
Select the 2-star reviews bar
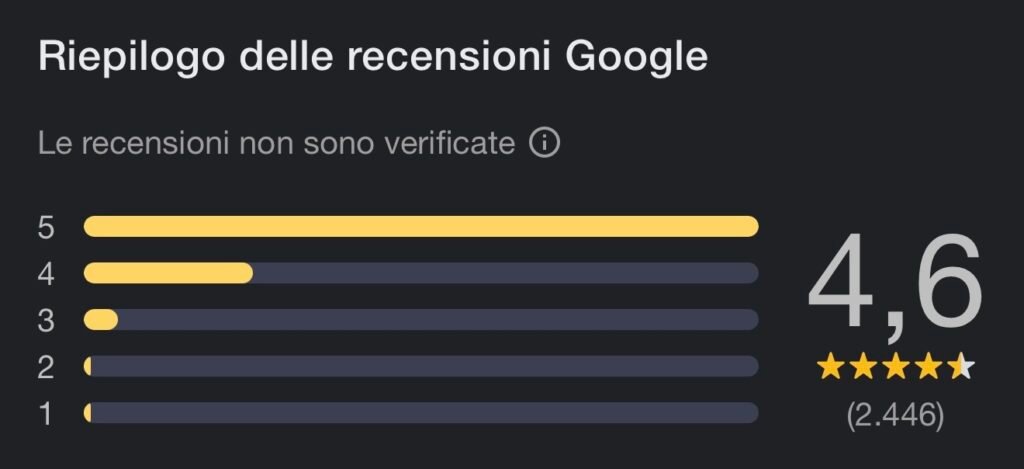tap(420, 366)
